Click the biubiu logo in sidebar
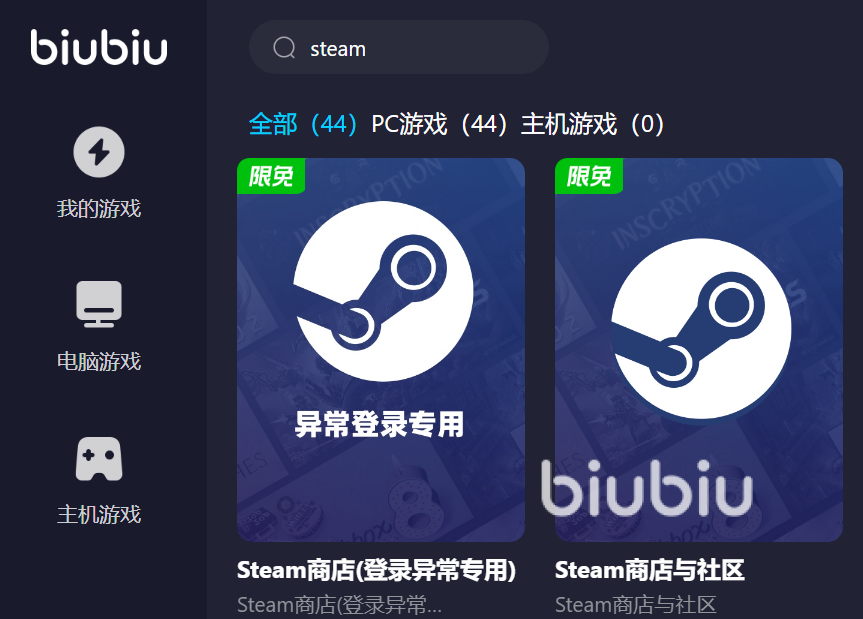 point(99,47)
